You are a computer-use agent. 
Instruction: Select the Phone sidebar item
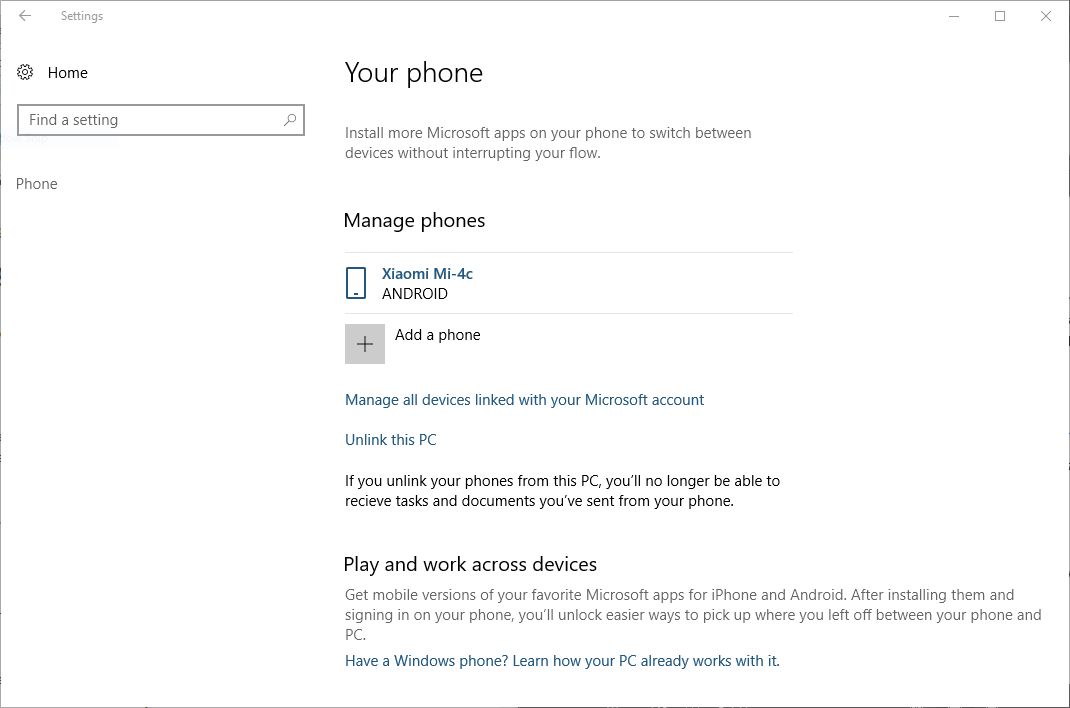click(x=37, y=183)
